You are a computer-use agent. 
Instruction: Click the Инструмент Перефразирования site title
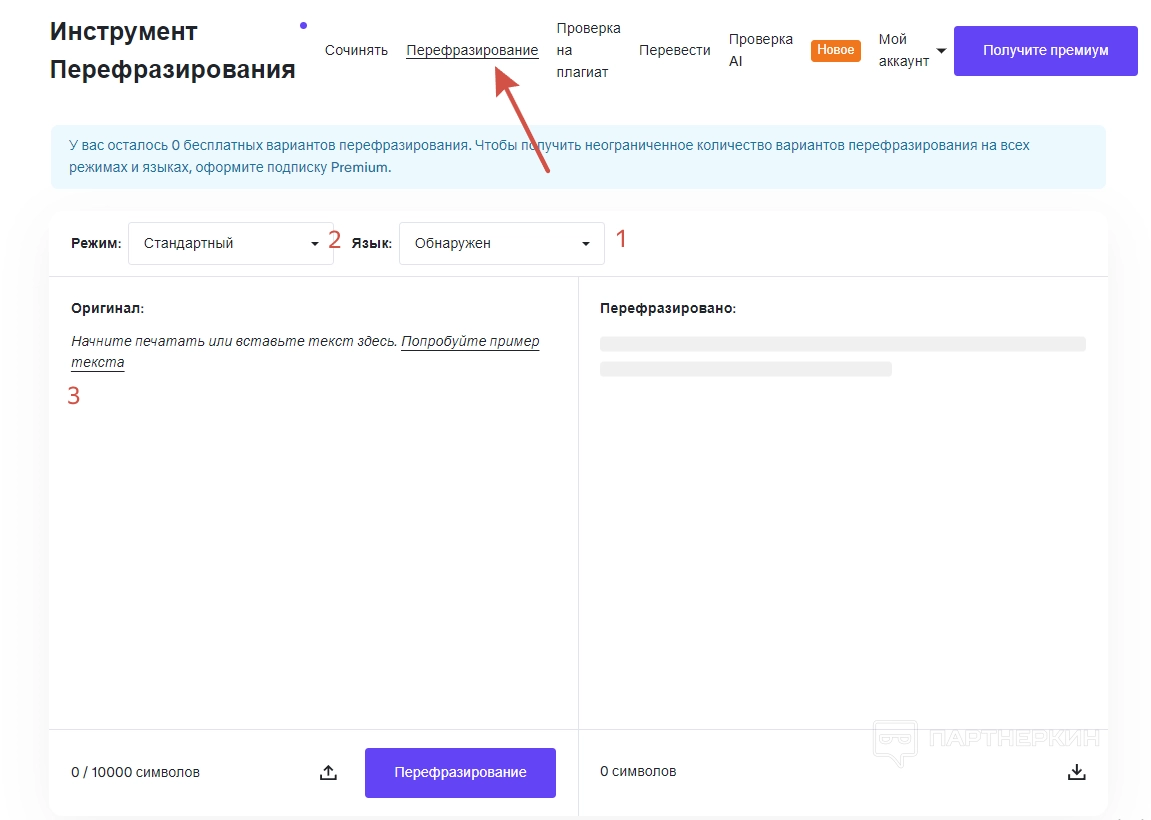pyautogui.click(x=172, y=50)
